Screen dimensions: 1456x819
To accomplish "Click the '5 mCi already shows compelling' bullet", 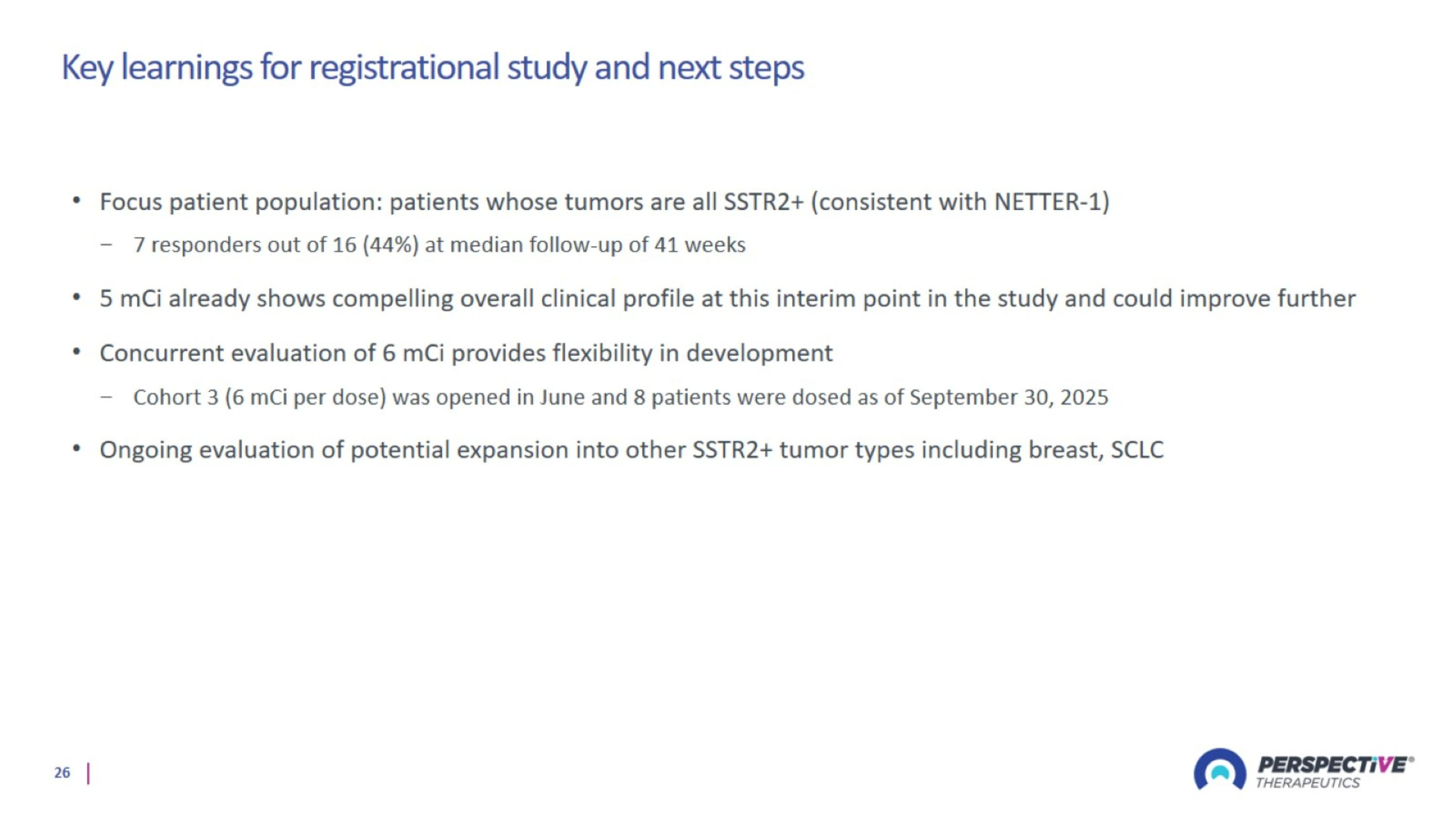I will 728,299.
